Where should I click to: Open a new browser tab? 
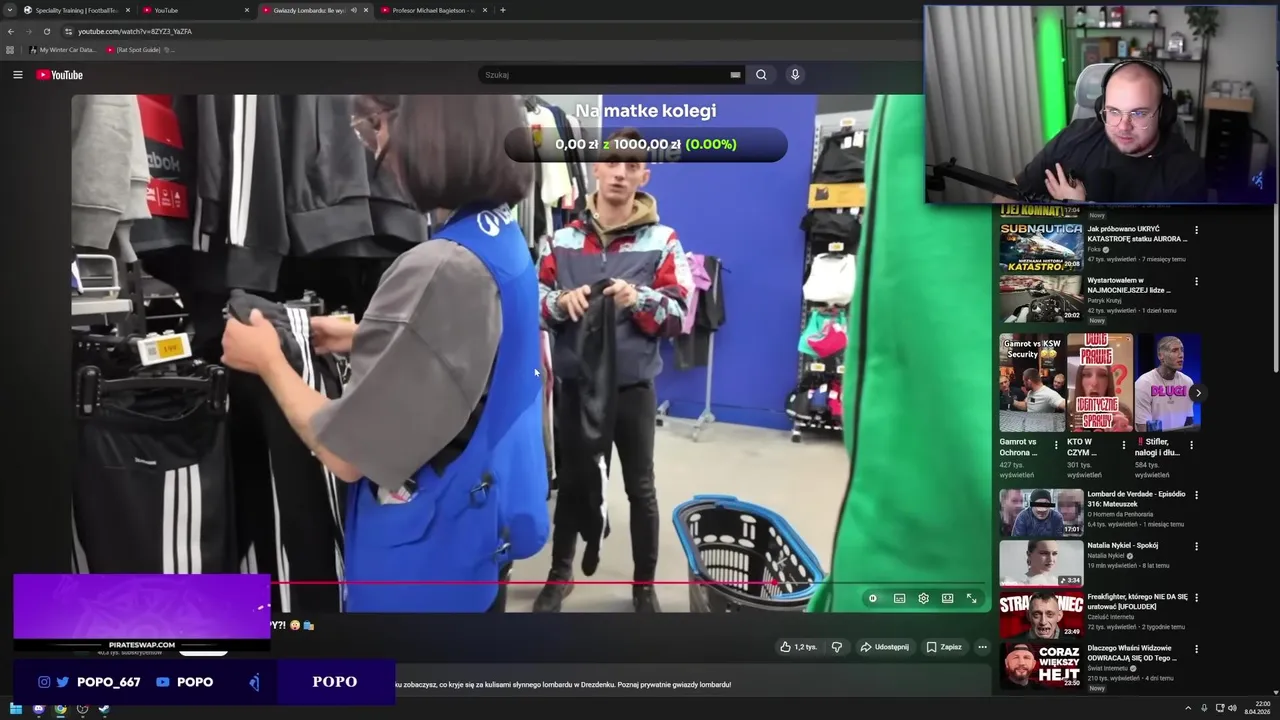point(503,10)
